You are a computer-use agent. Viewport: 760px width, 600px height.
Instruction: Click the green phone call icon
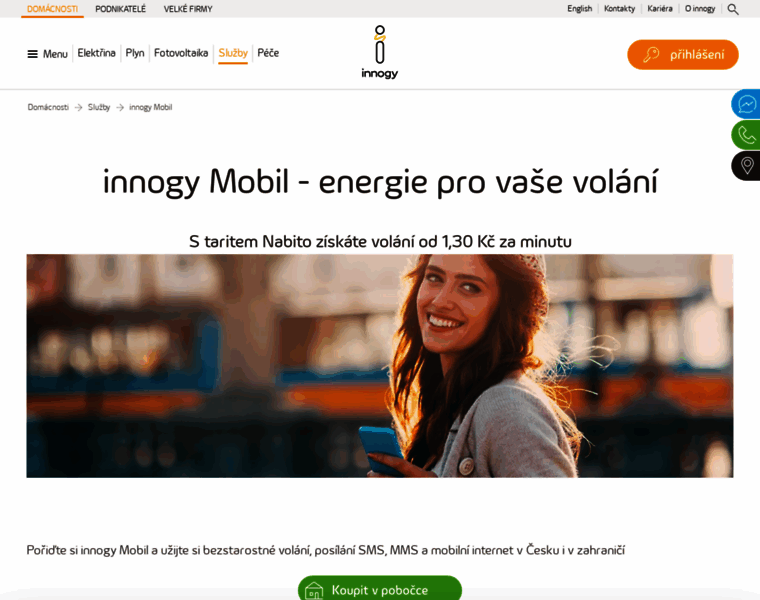pos(746,135)
